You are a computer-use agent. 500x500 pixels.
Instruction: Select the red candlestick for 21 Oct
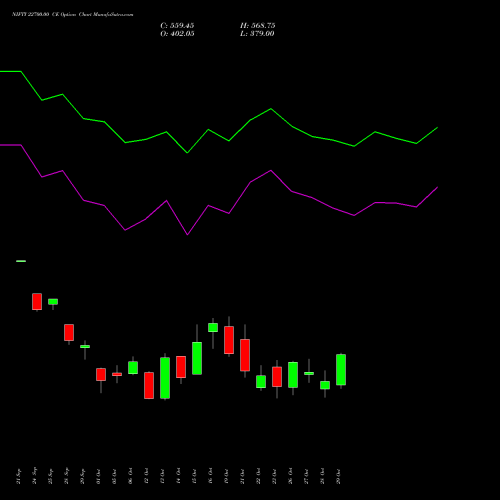(x=245, y=355)
